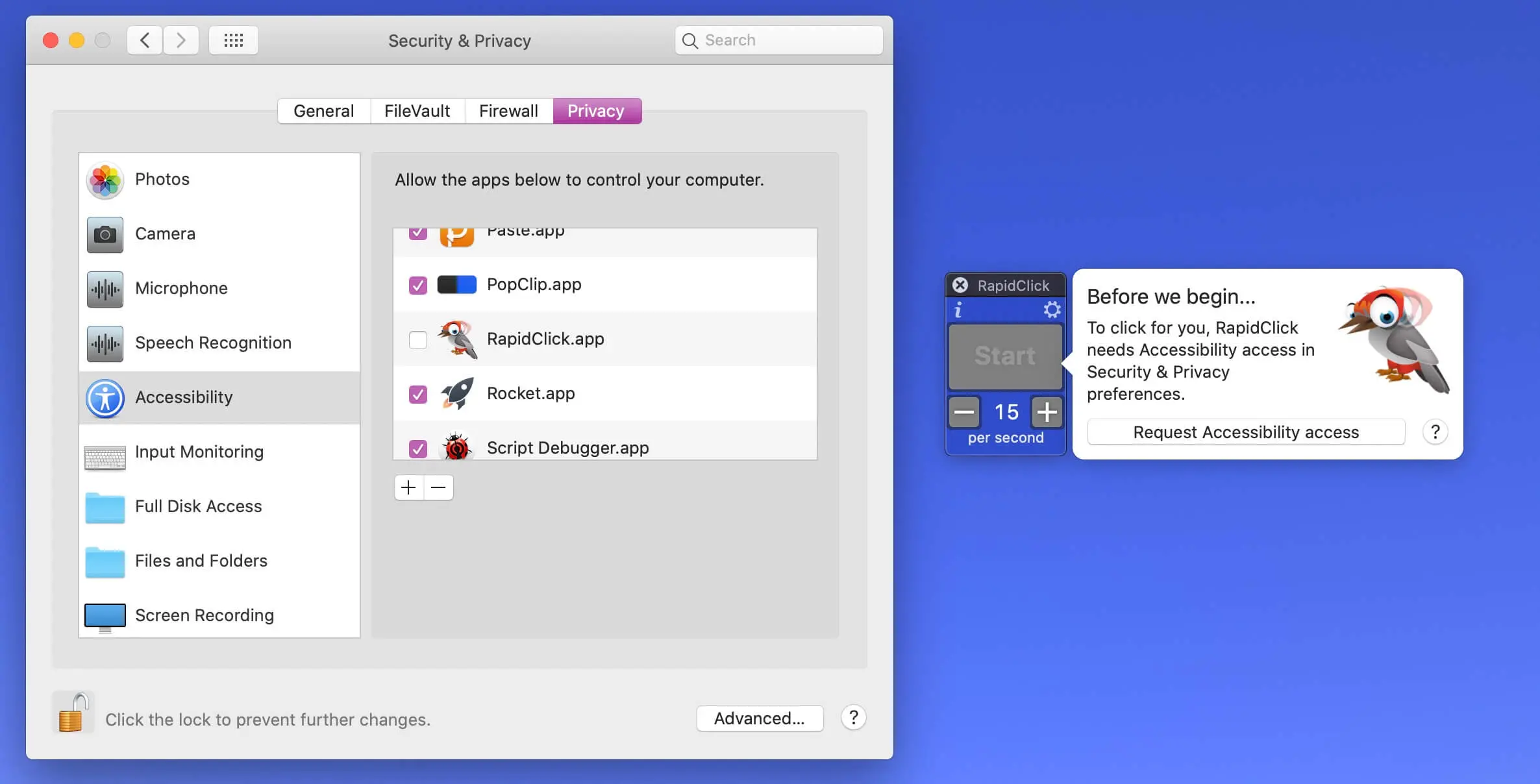Image resolution: width=1540 pixels, height=784 pixels.
Task: Select Accessibility in privacy sidebar
Action: click(x=184, y=397)
